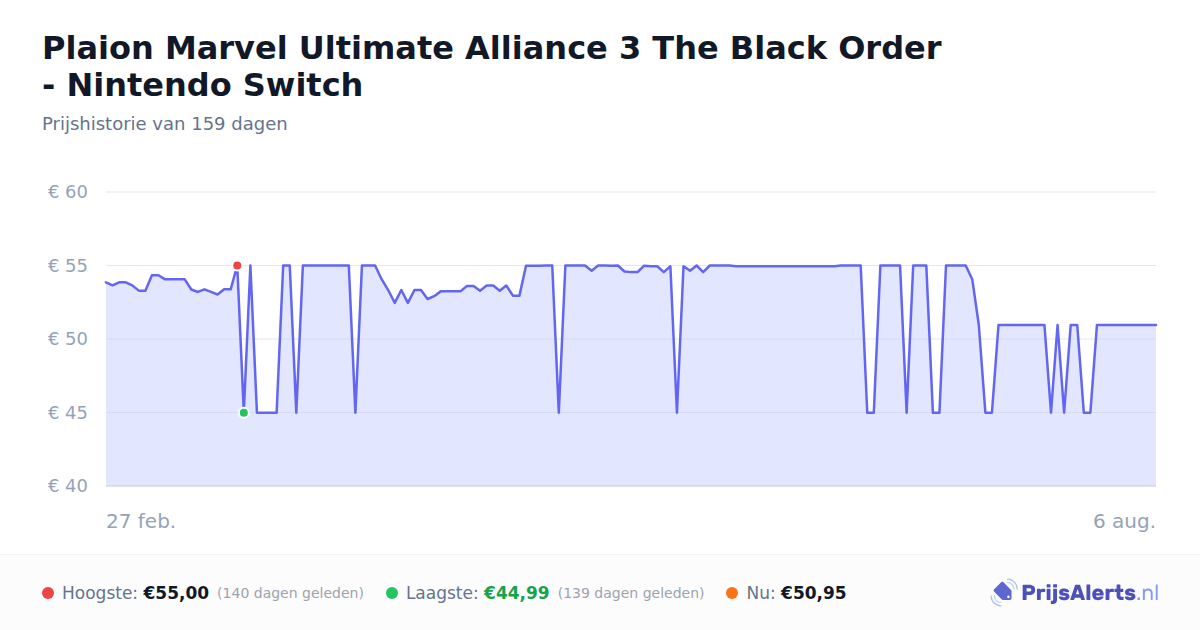Click the 140 dagen geleden note

[x=290, y=593]
